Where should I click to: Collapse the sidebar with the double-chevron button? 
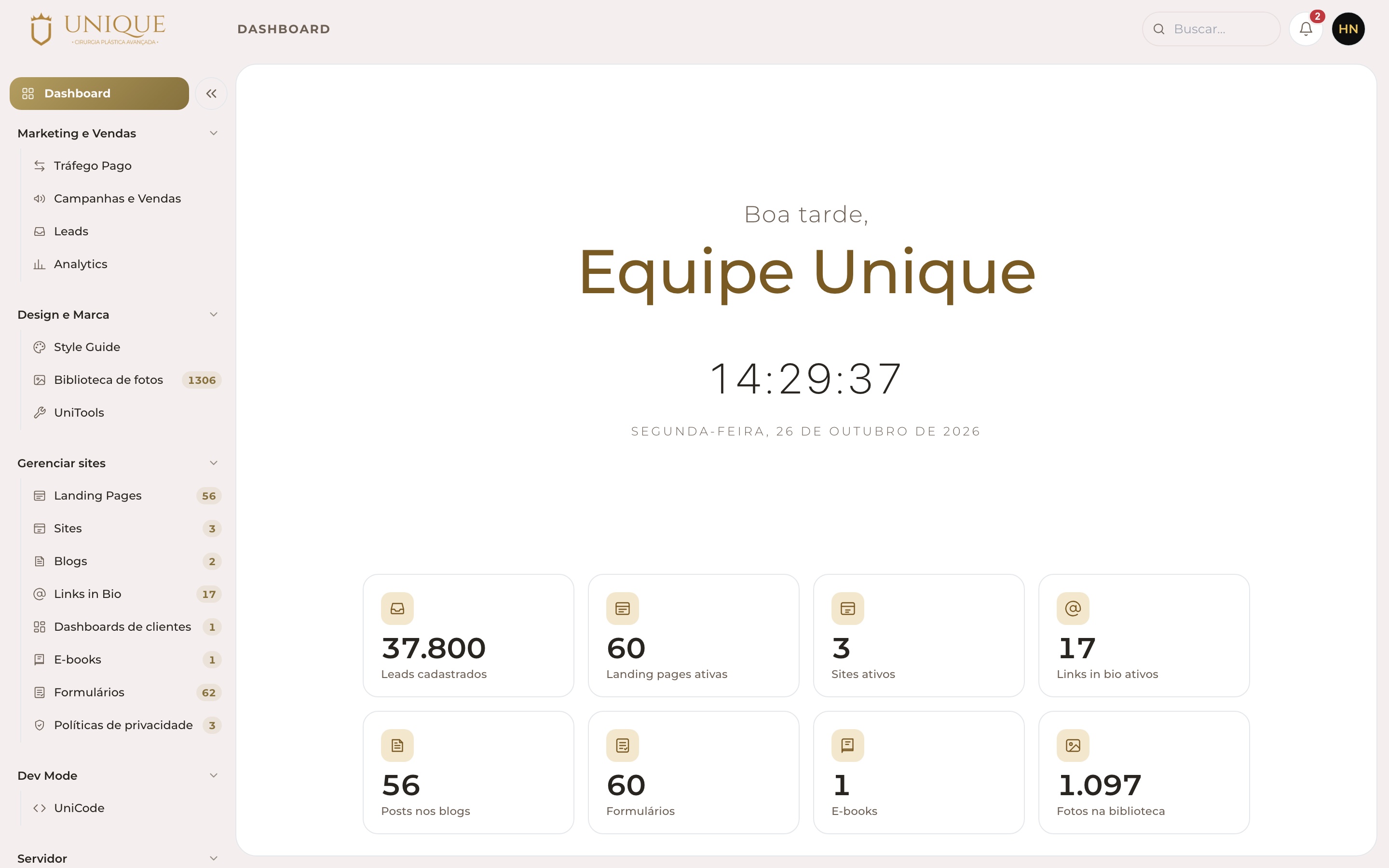click(211, 94)
